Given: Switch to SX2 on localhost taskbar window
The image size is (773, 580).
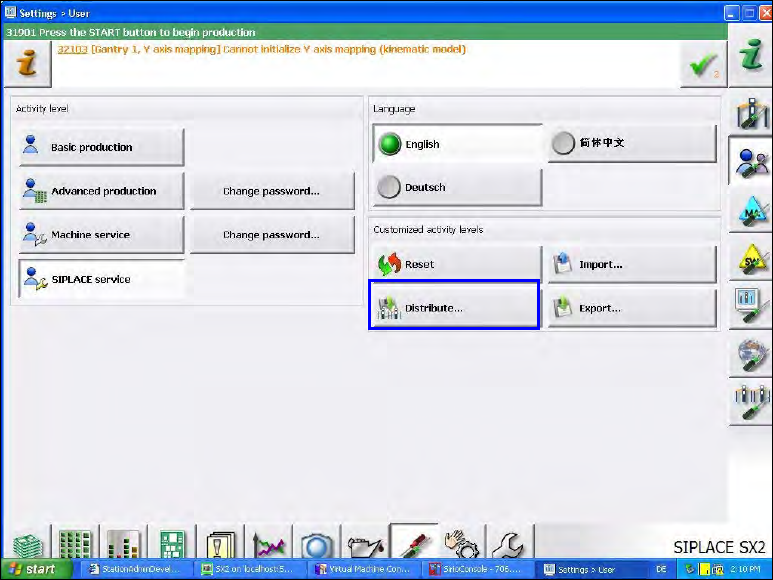Looking at the screenshot, I should point(248,569).
